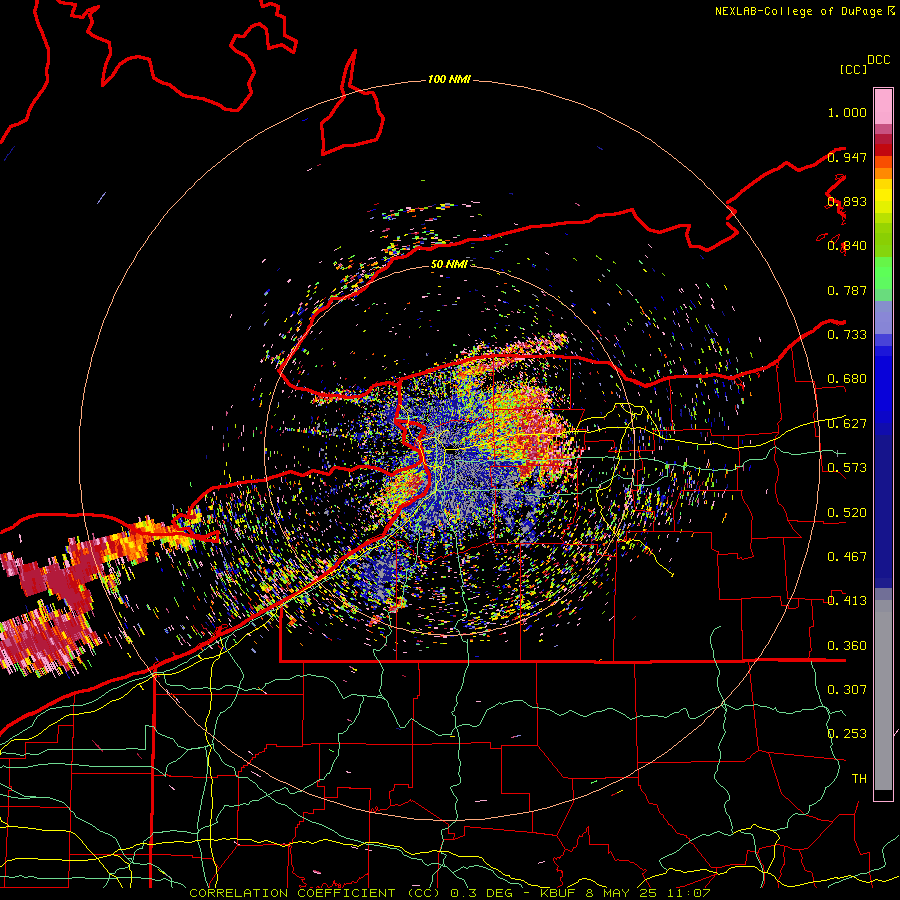This screenshot has width=900, height=900.
Task: Click the 0.947 scale value
Action: pos(847,157)
